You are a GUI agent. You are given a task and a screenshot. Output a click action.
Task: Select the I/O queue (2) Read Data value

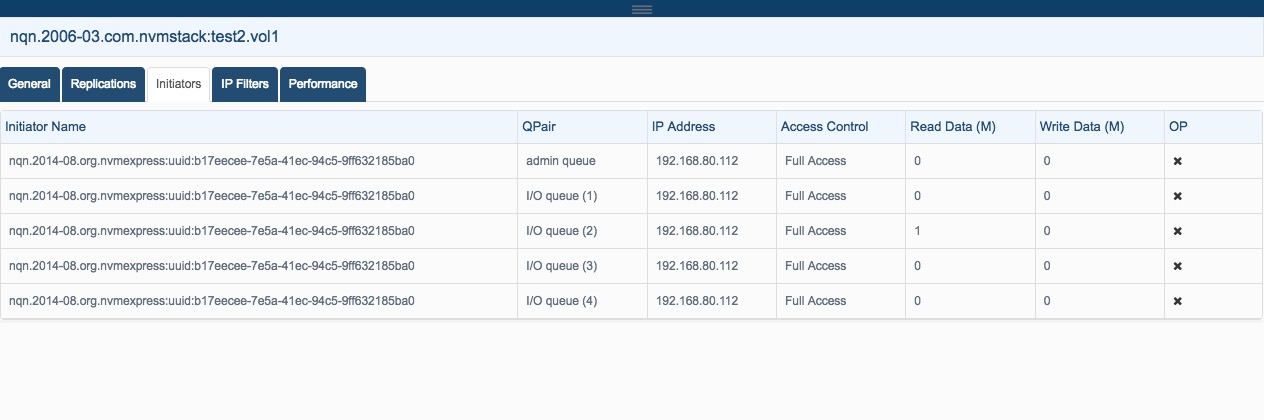pos(917,231)
